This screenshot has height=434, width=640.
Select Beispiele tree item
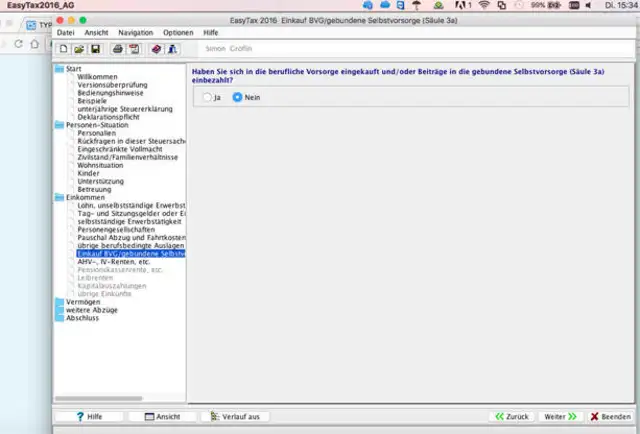[x=92, y=101]
